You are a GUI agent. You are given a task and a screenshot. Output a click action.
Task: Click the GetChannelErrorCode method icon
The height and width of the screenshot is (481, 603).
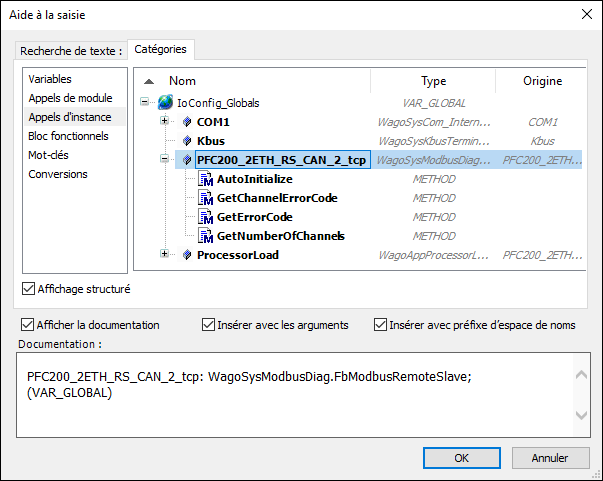click(x=205, y=198)
